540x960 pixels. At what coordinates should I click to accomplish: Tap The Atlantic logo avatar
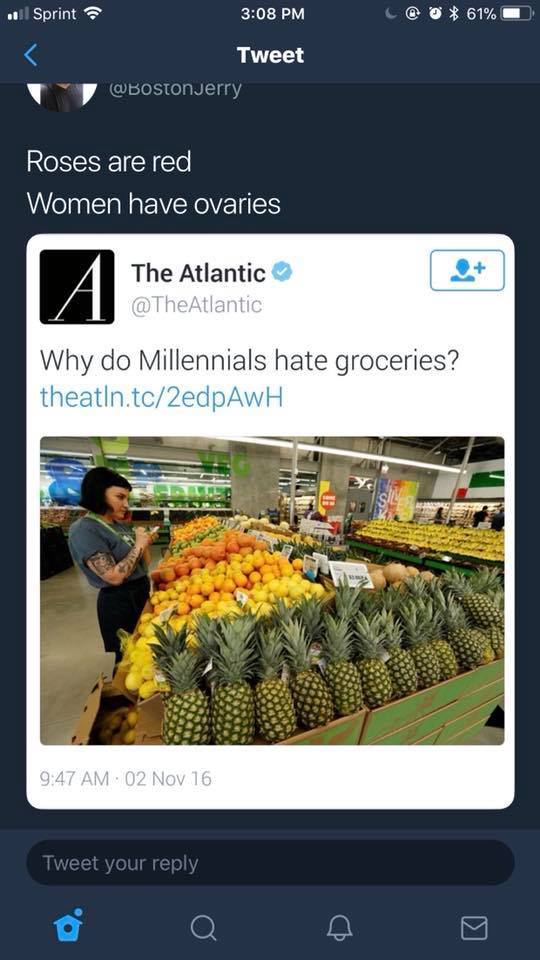(x=77, y=287)
